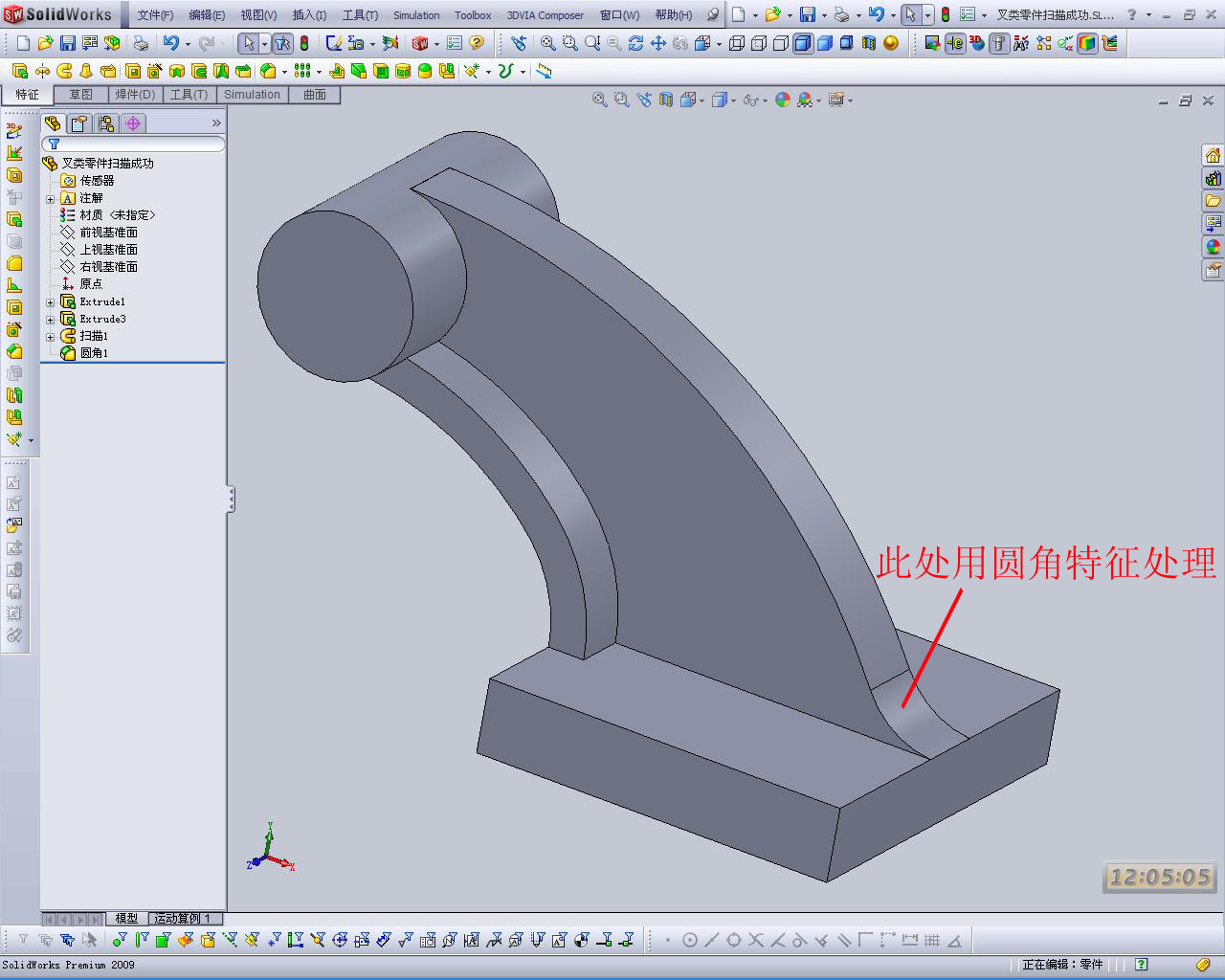Click the Fillet icon in Features toolbar
1225x980 pixels.
268,71
